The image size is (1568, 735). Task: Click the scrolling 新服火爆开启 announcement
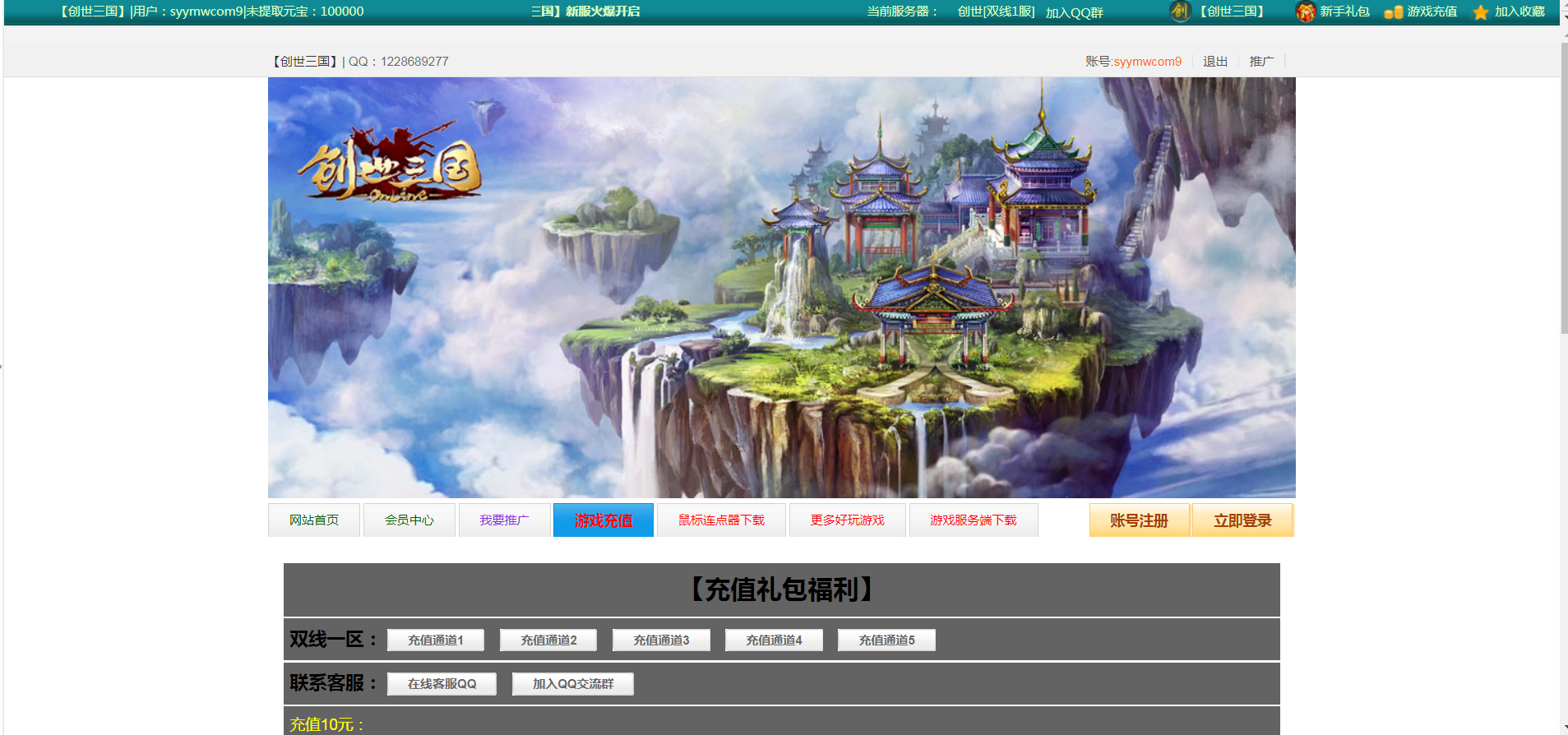click(585, 12)
